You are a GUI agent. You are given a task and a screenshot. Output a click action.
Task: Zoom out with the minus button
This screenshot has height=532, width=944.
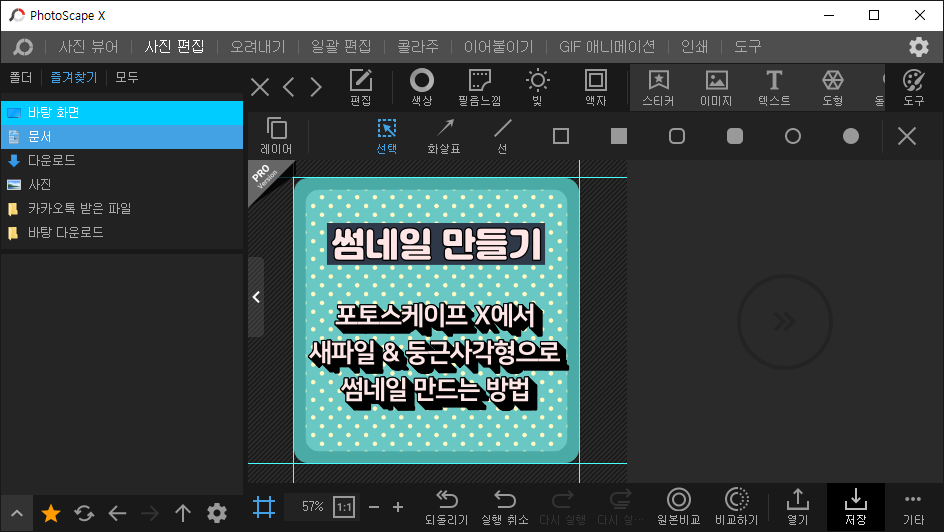[374, 507]
